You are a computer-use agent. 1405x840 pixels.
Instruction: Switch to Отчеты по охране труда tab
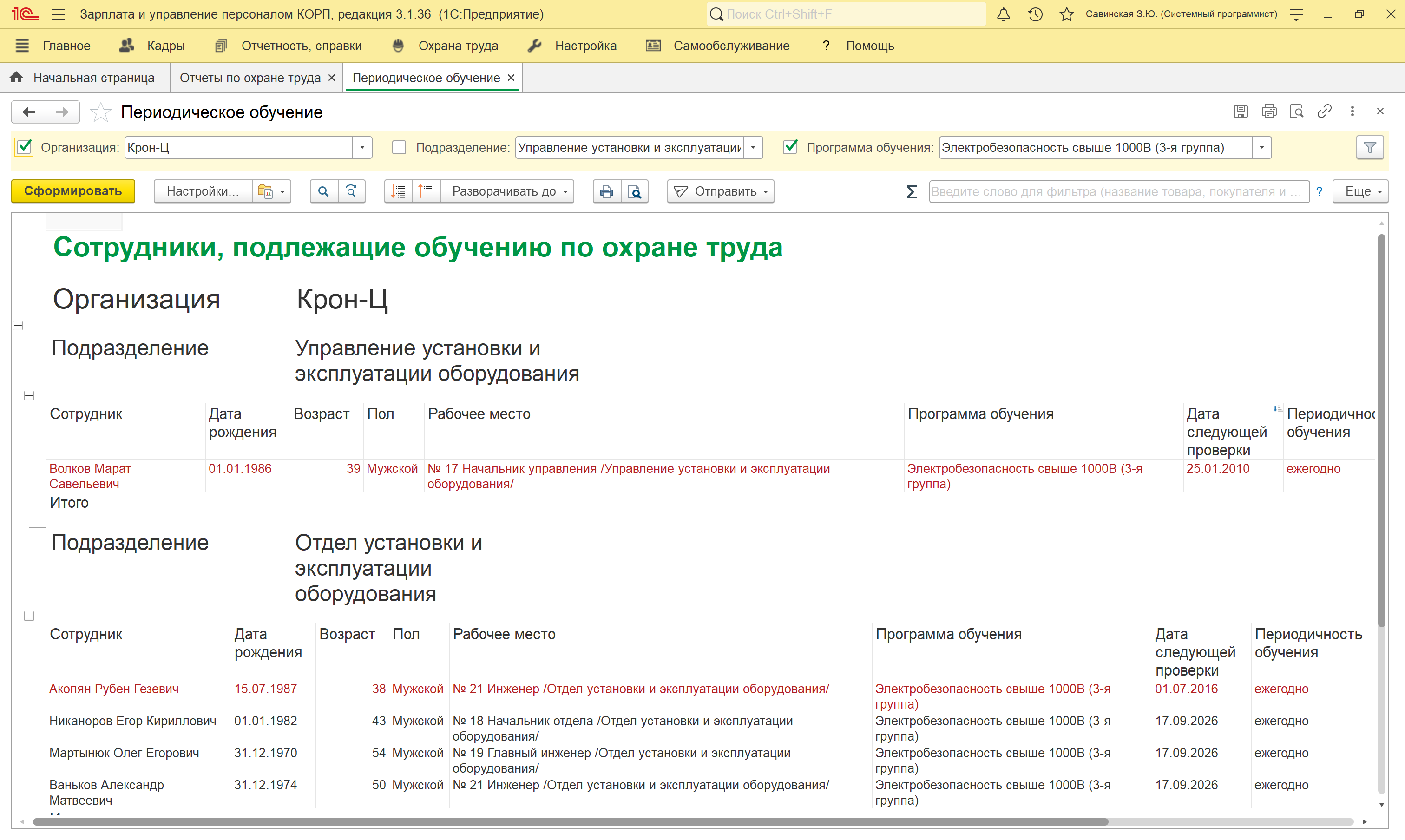point(250,78)
